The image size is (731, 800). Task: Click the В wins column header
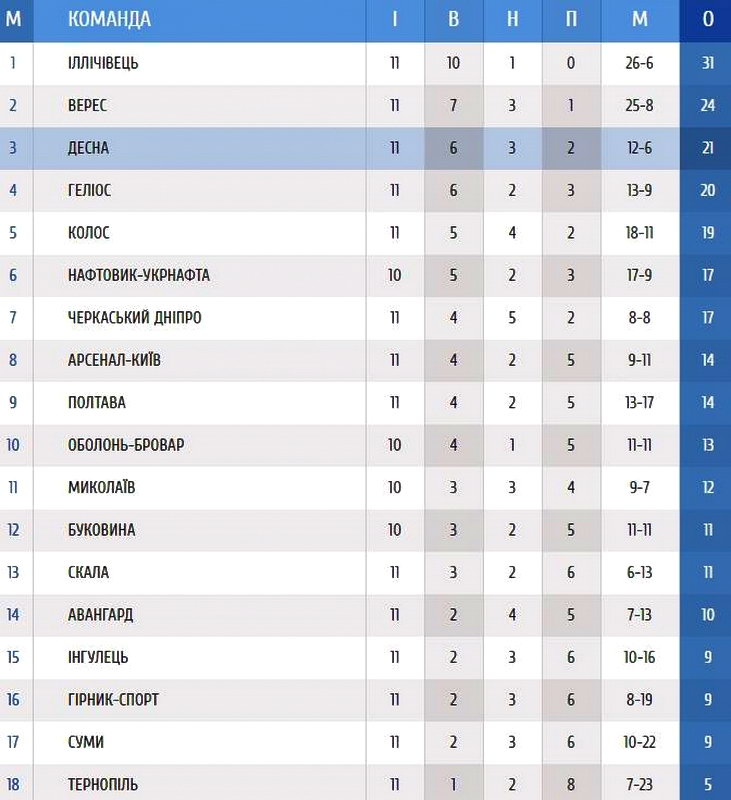[454, 19]
